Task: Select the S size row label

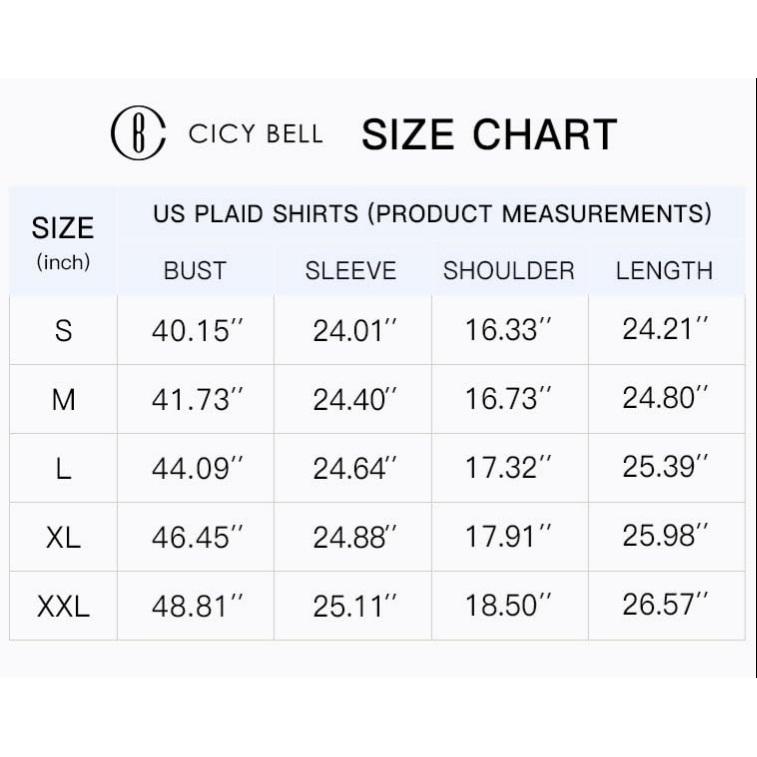Action: (x=63, y=331)
